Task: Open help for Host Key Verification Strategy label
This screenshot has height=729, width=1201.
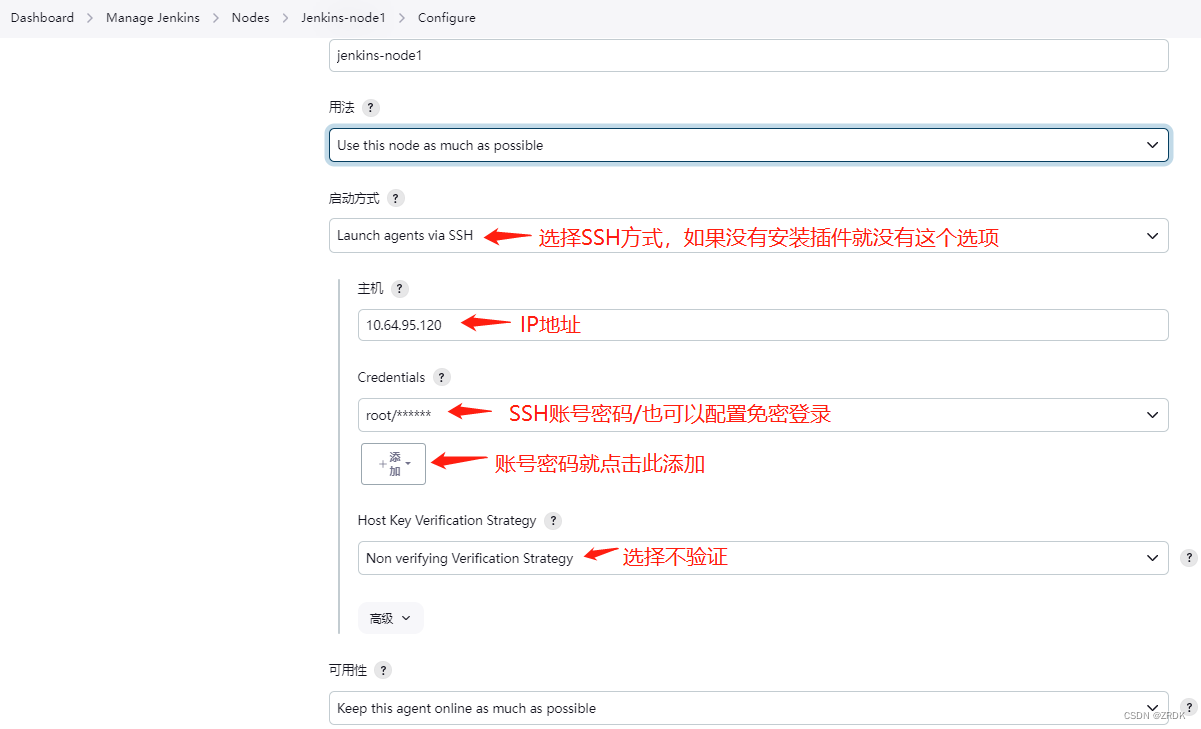Action: click(553, 520)
